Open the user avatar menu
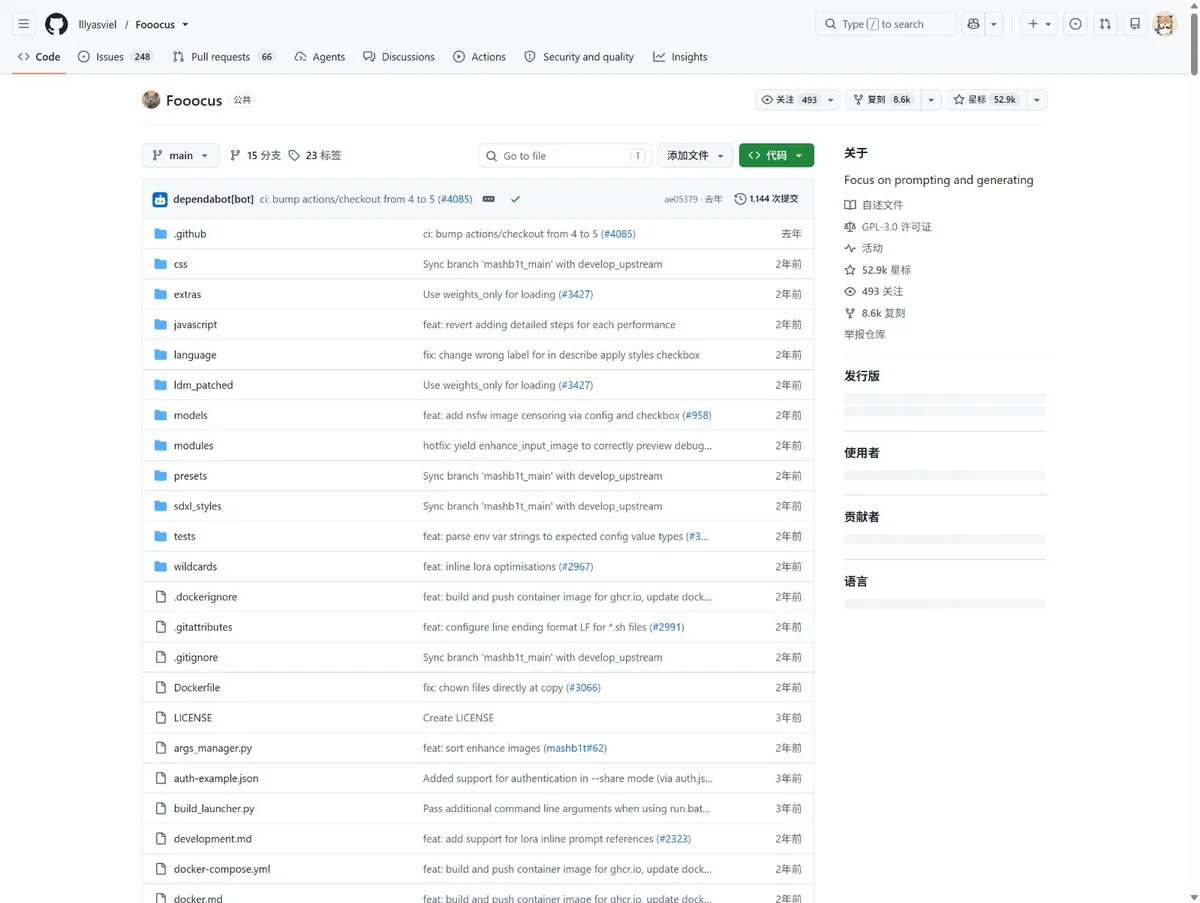Viewport: 1200px width, 903px height. coord(1164,24)
